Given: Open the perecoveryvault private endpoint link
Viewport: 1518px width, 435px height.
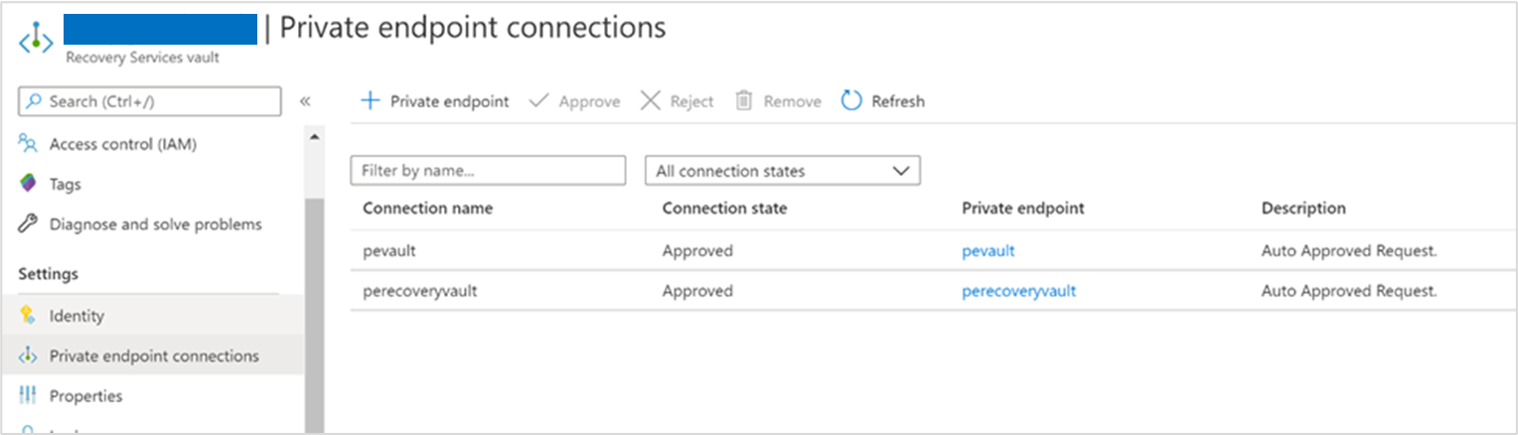Looking at the screenshot, I should (1018, 291).
